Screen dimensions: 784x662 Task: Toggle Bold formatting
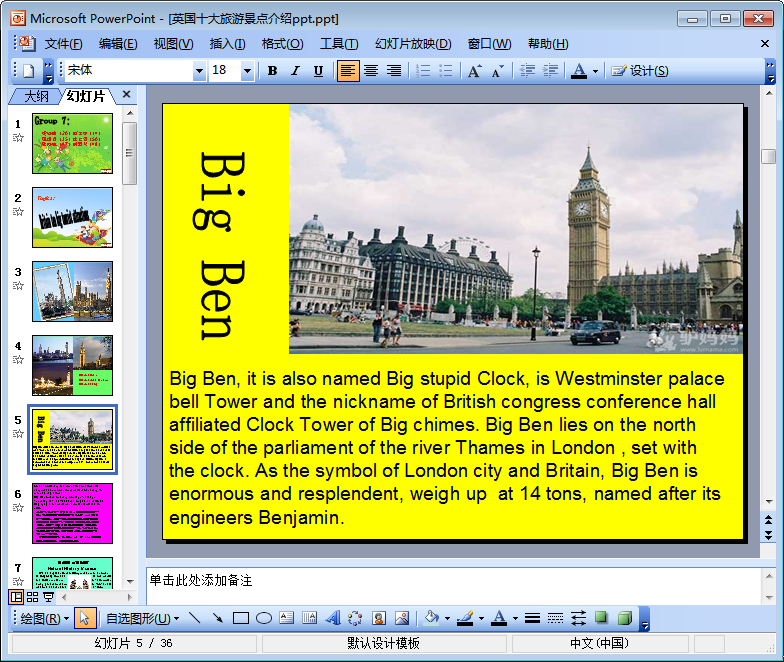coord(272,71)
